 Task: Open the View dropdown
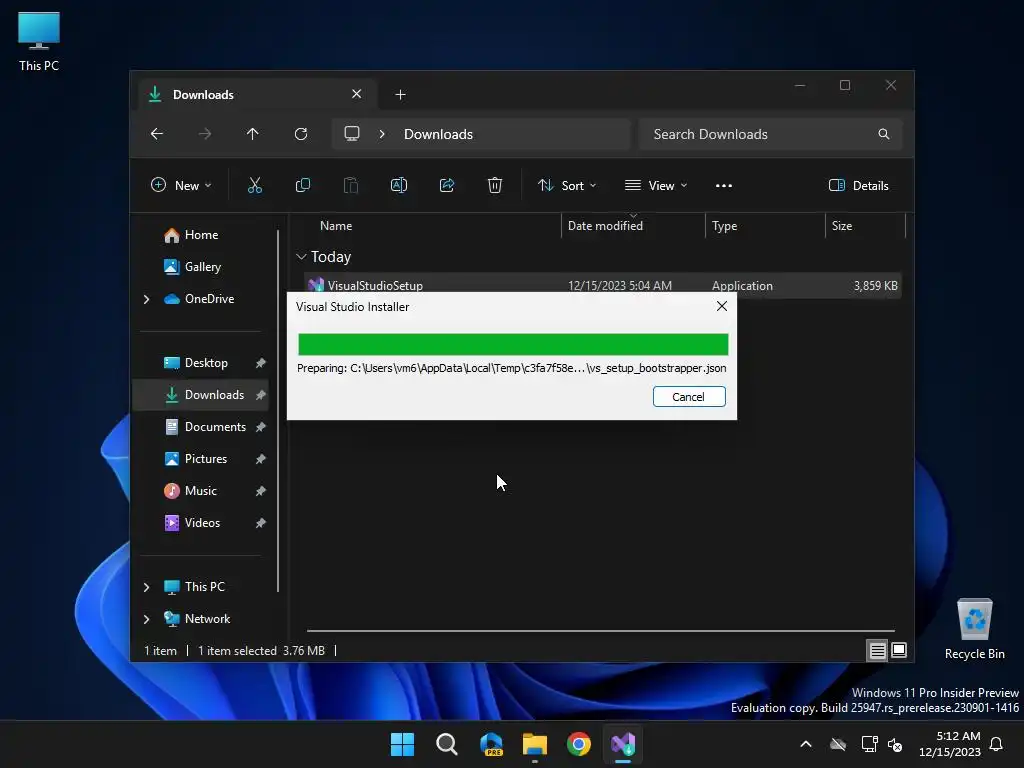(656, 185)
